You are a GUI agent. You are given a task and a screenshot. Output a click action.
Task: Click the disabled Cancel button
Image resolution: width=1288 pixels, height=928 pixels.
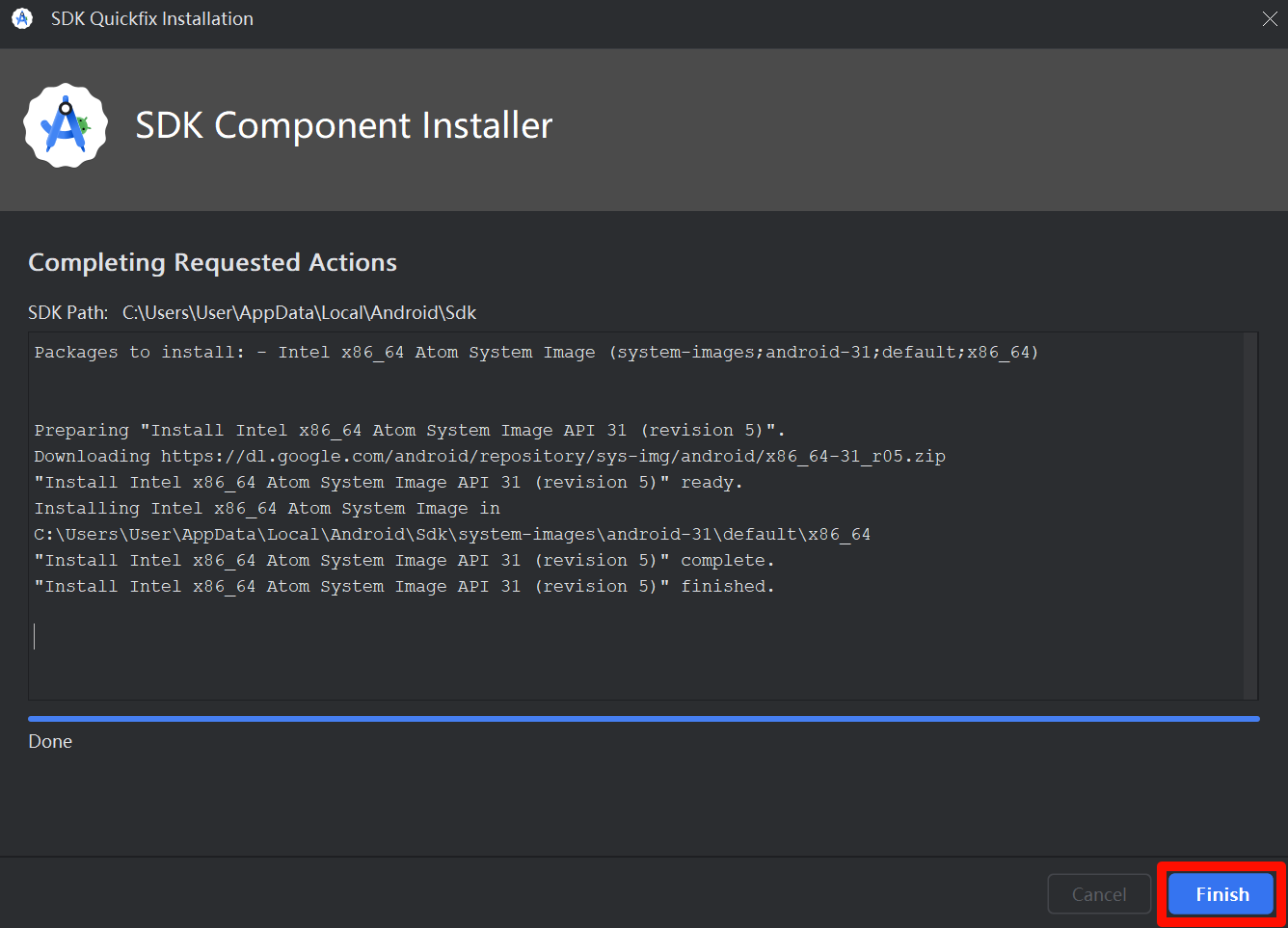[1098, 894]
